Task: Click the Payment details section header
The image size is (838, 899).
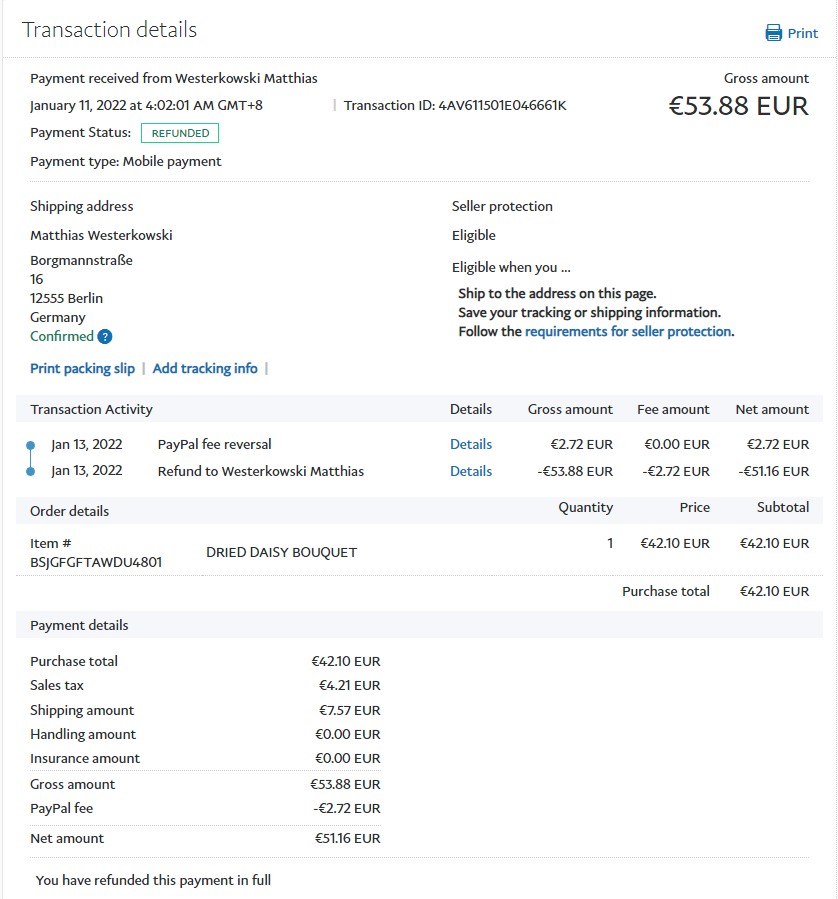Action: 79,625
